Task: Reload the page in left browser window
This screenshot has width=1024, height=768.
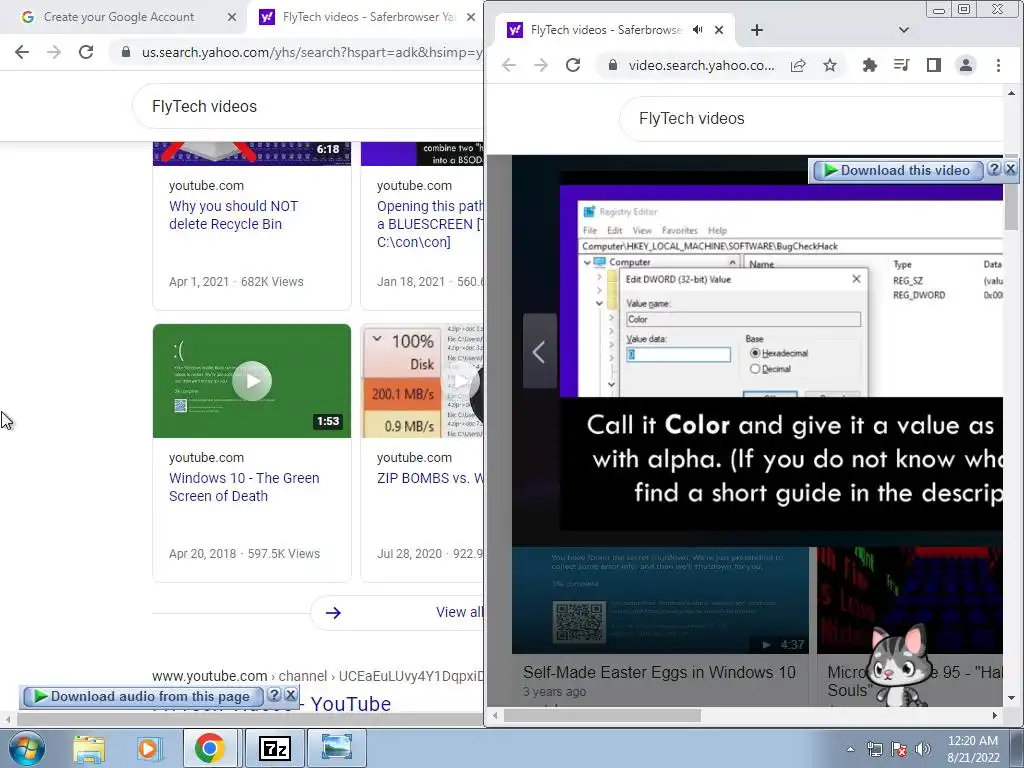Action: pyautogui.click(x=86, y=52)
